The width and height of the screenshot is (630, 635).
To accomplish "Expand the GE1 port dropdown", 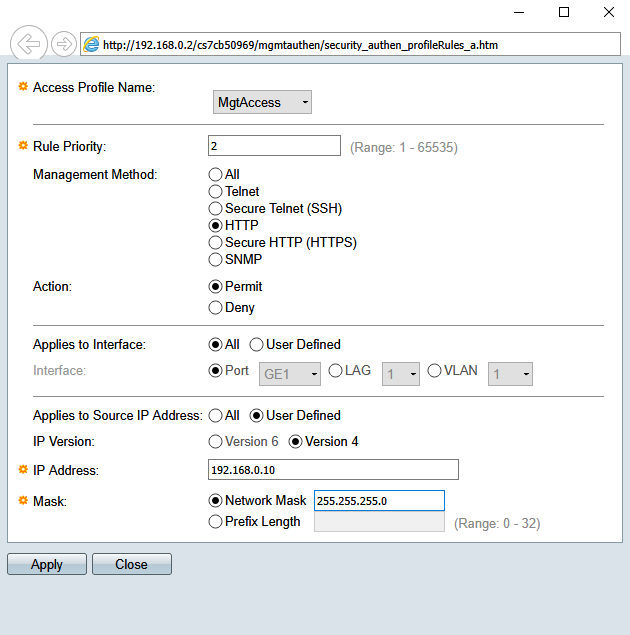I will (290, 374).
